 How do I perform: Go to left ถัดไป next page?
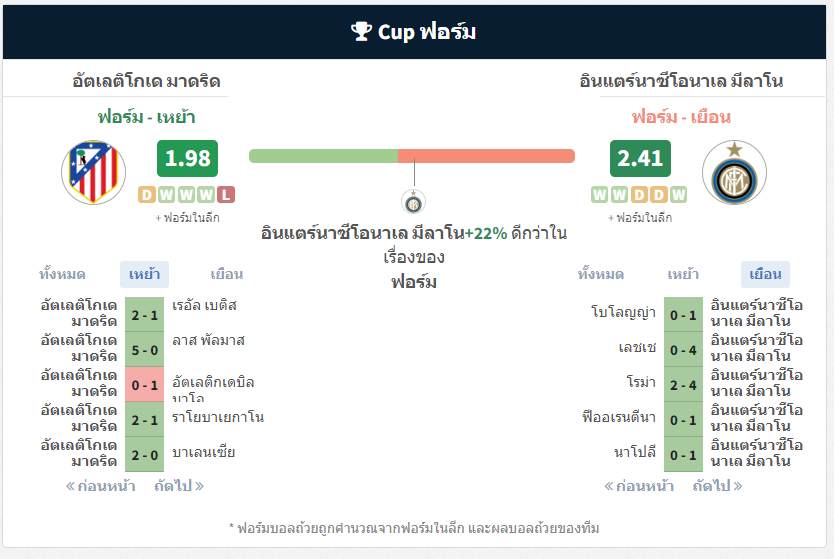tap(179, 486)
